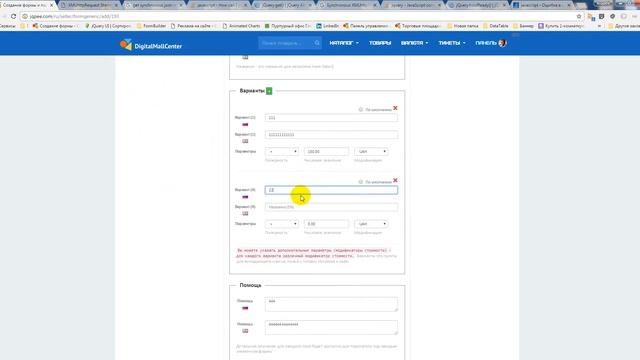
Task: Open the Новая папка bookmark folder
Action: pos(463,26)
